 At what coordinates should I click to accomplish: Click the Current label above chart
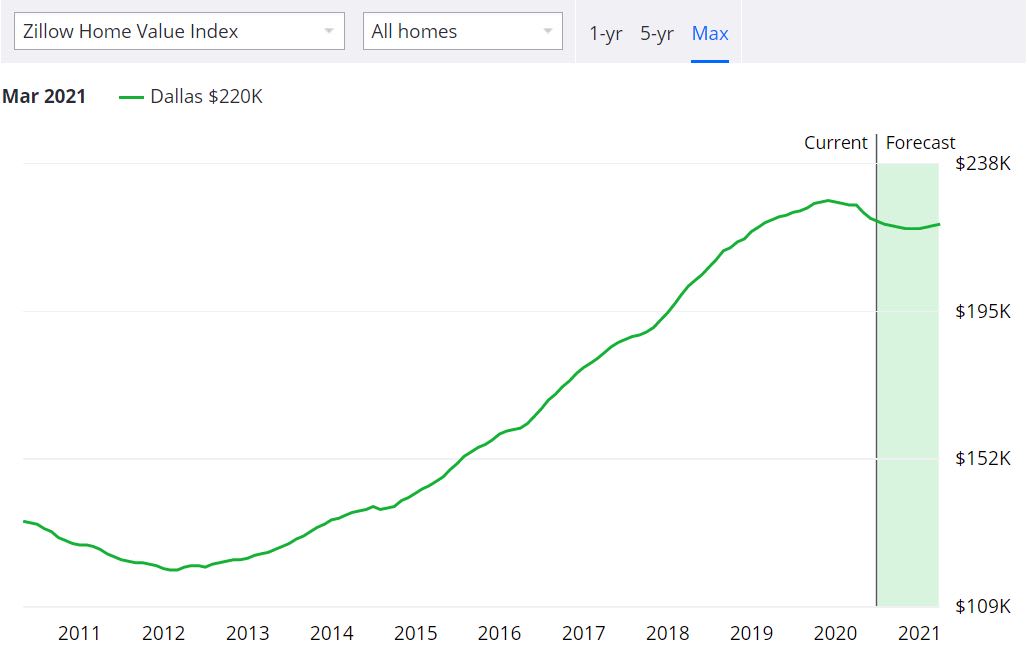835,143
